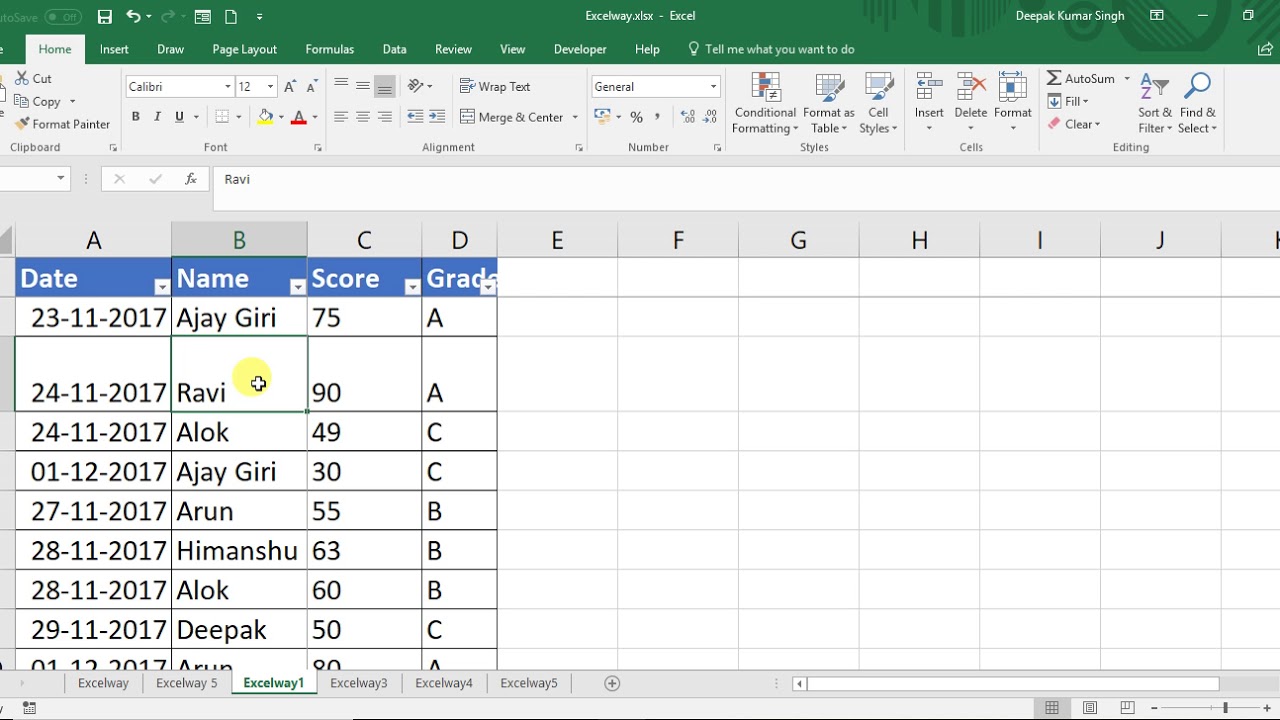Toggle Wrap Text
The image size is (1280, 720).
495,86
